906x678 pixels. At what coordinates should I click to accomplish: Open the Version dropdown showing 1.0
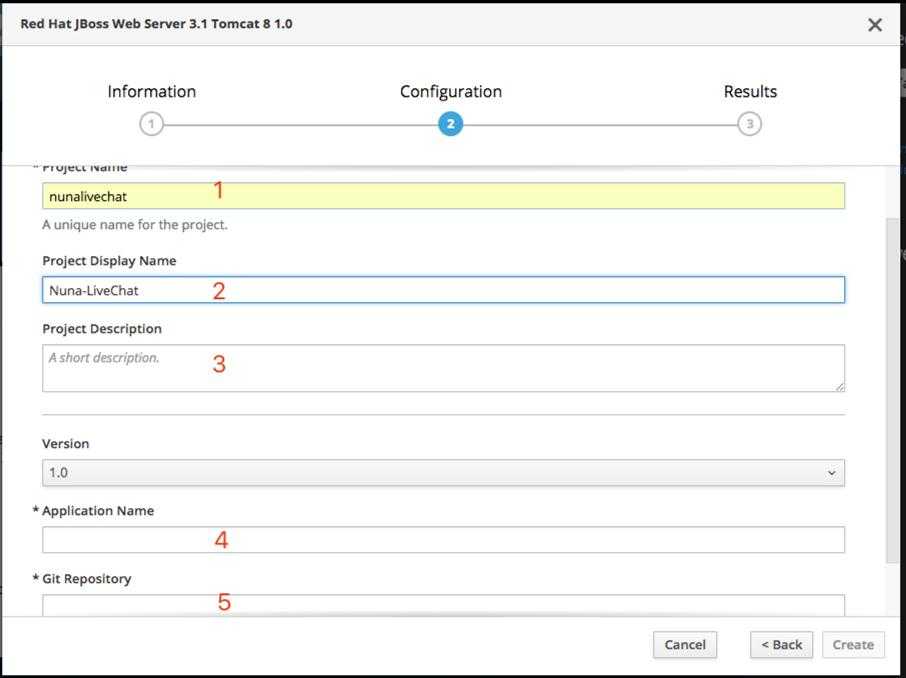click(443, 473)
